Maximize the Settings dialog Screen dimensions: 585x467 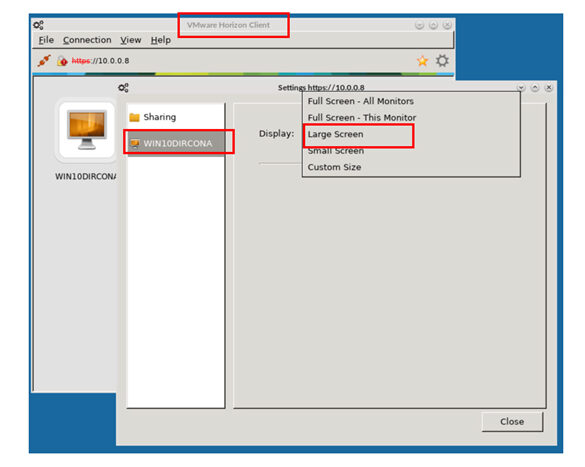pyautogui.click(x=535, y=88)
